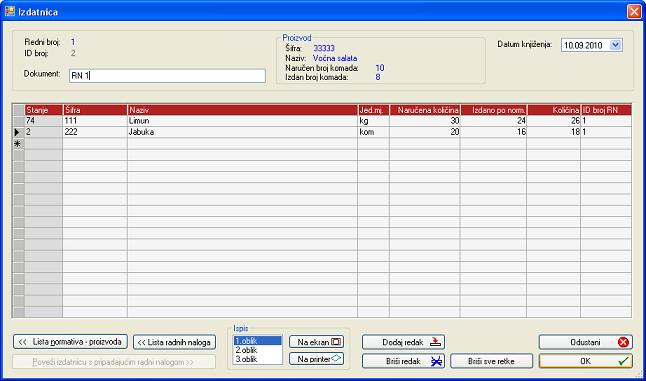Click the Odustani cancel button

(585, 342)
